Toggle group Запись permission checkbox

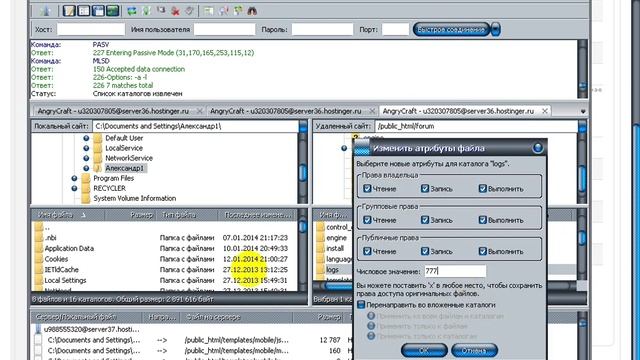pos(425,220)
